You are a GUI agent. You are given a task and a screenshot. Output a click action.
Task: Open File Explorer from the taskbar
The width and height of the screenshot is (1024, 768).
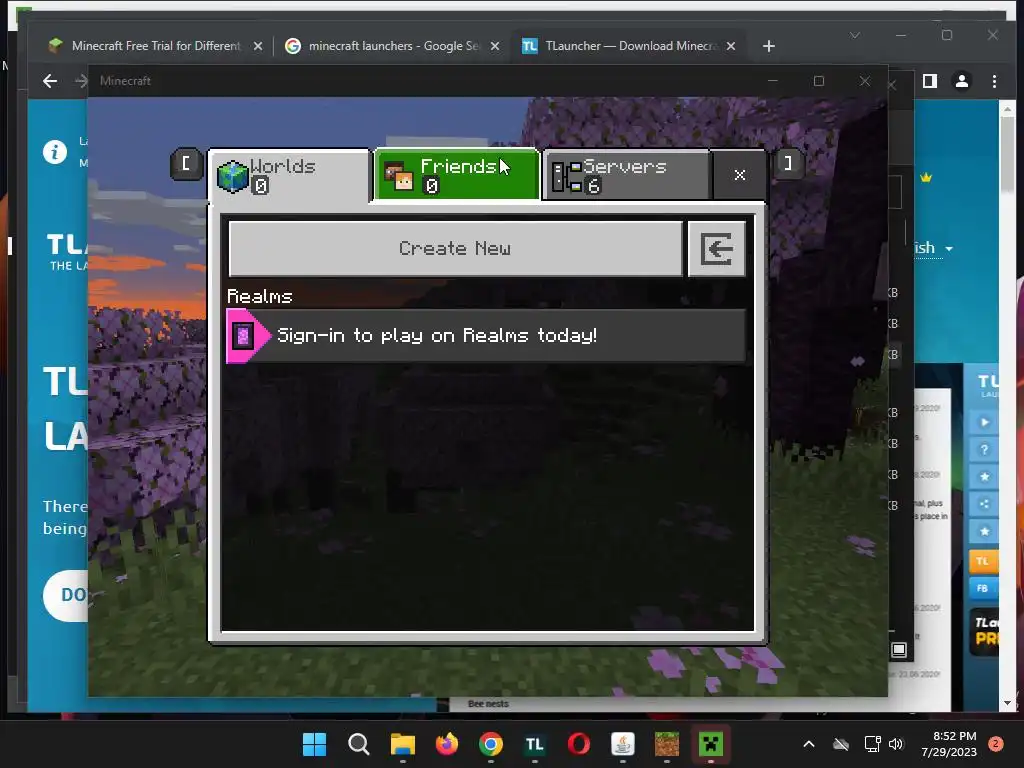[x=402, y=744]
